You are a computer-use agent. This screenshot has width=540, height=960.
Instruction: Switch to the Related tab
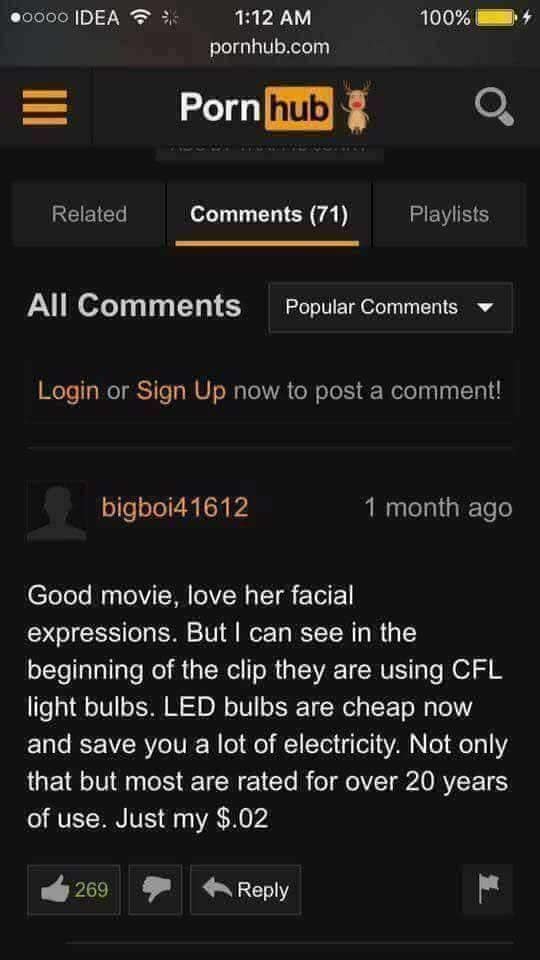(89, 214)
